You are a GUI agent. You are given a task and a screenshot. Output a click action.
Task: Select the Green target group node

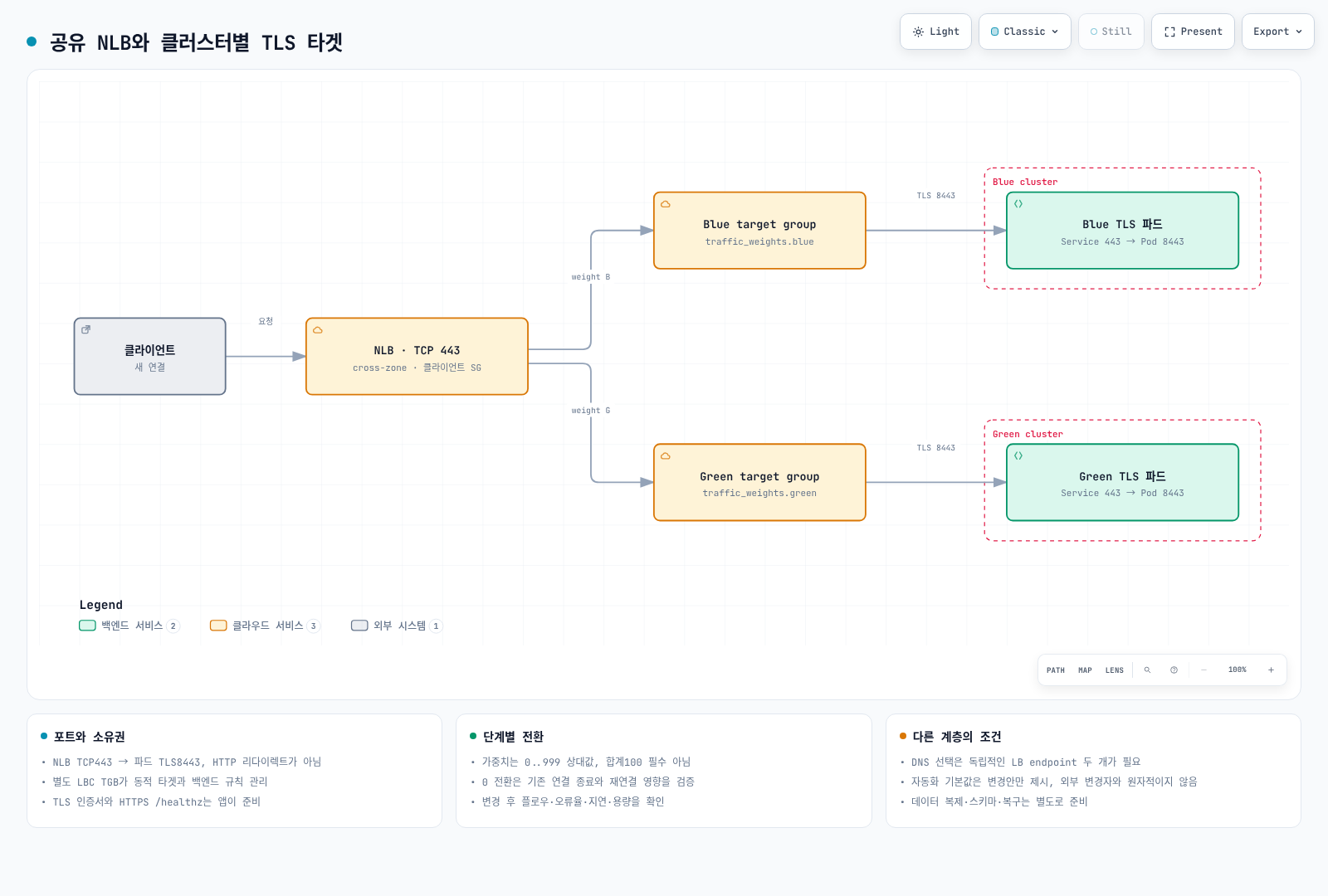(759, 483)
